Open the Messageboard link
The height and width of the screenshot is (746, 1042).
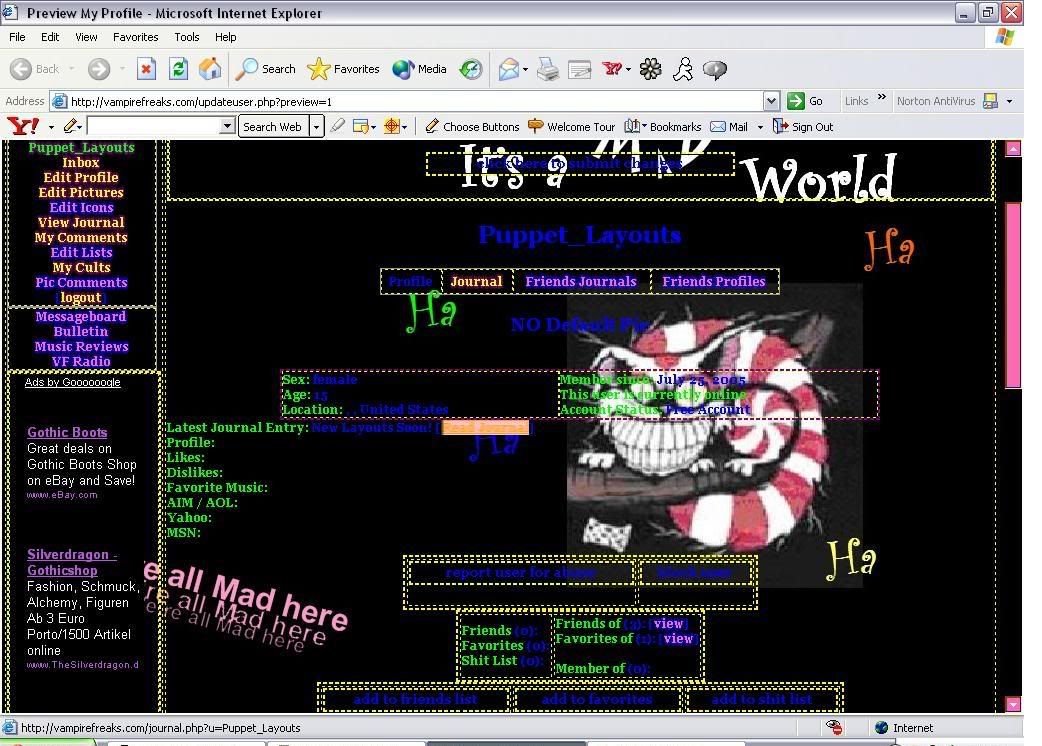tap(81, 317)
